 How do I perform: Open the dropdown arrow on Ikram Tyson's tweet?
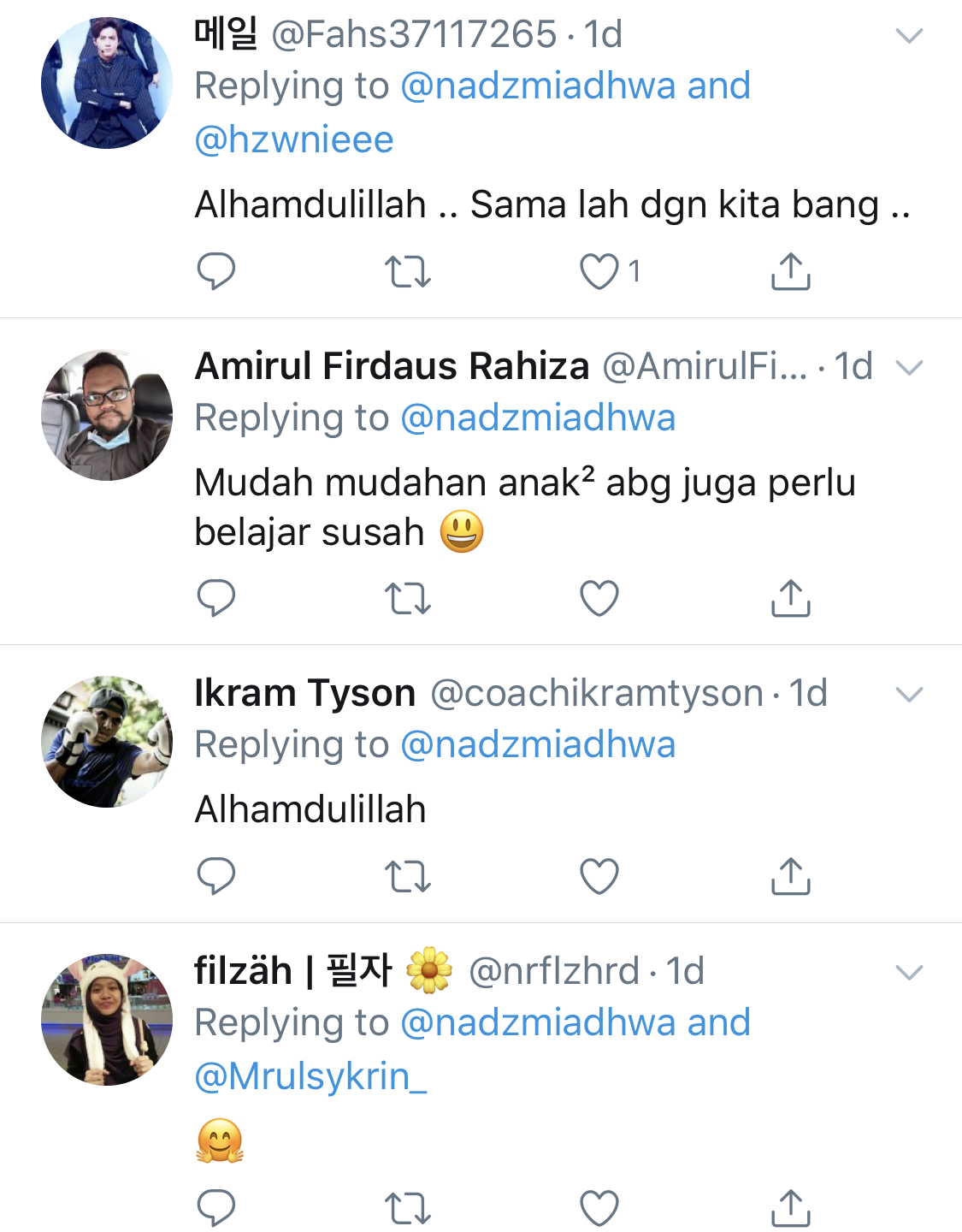click(908, 694)
